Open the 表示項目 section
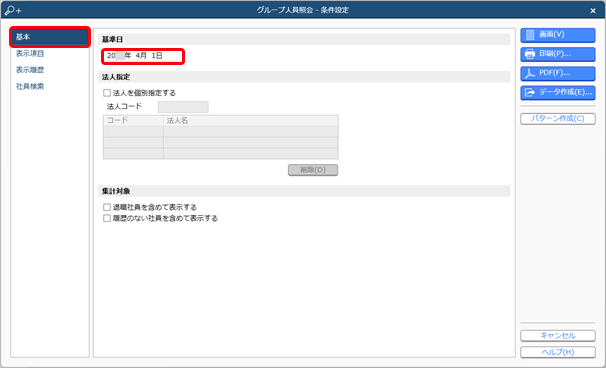606x368 pixels. coord(30,54)
